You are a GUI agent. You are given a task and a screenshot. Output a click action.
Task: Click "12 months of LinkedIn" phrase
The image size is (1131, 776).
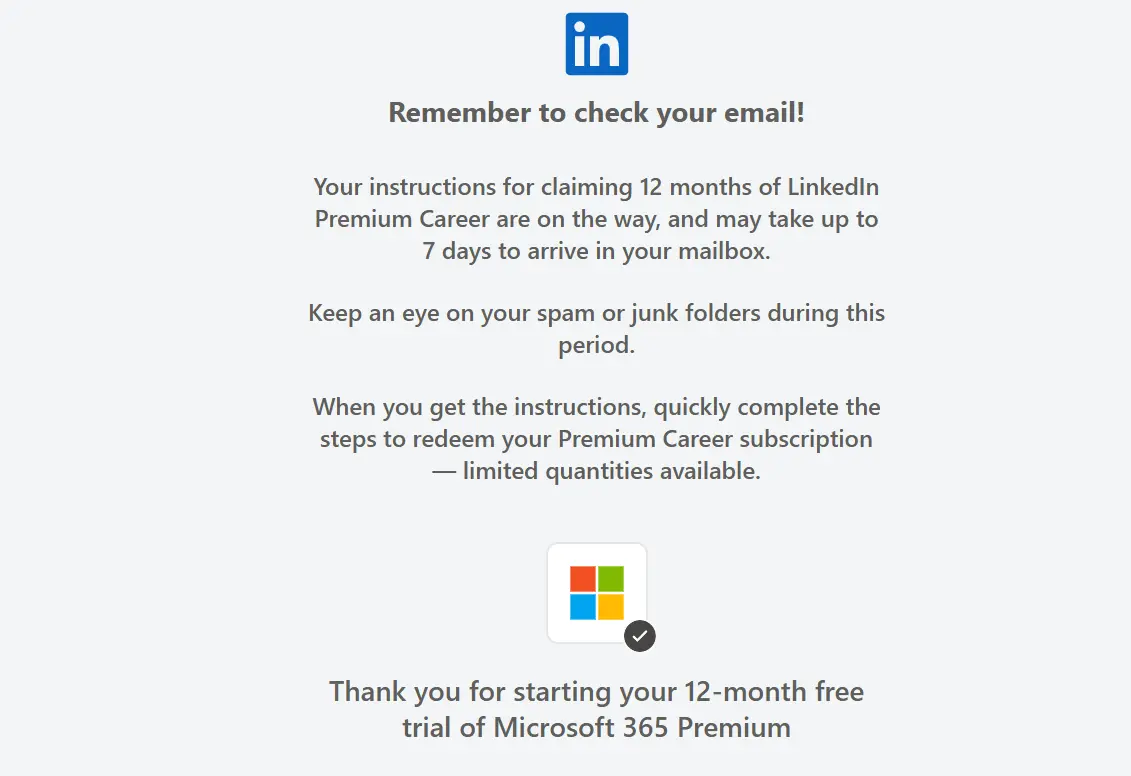760,188
